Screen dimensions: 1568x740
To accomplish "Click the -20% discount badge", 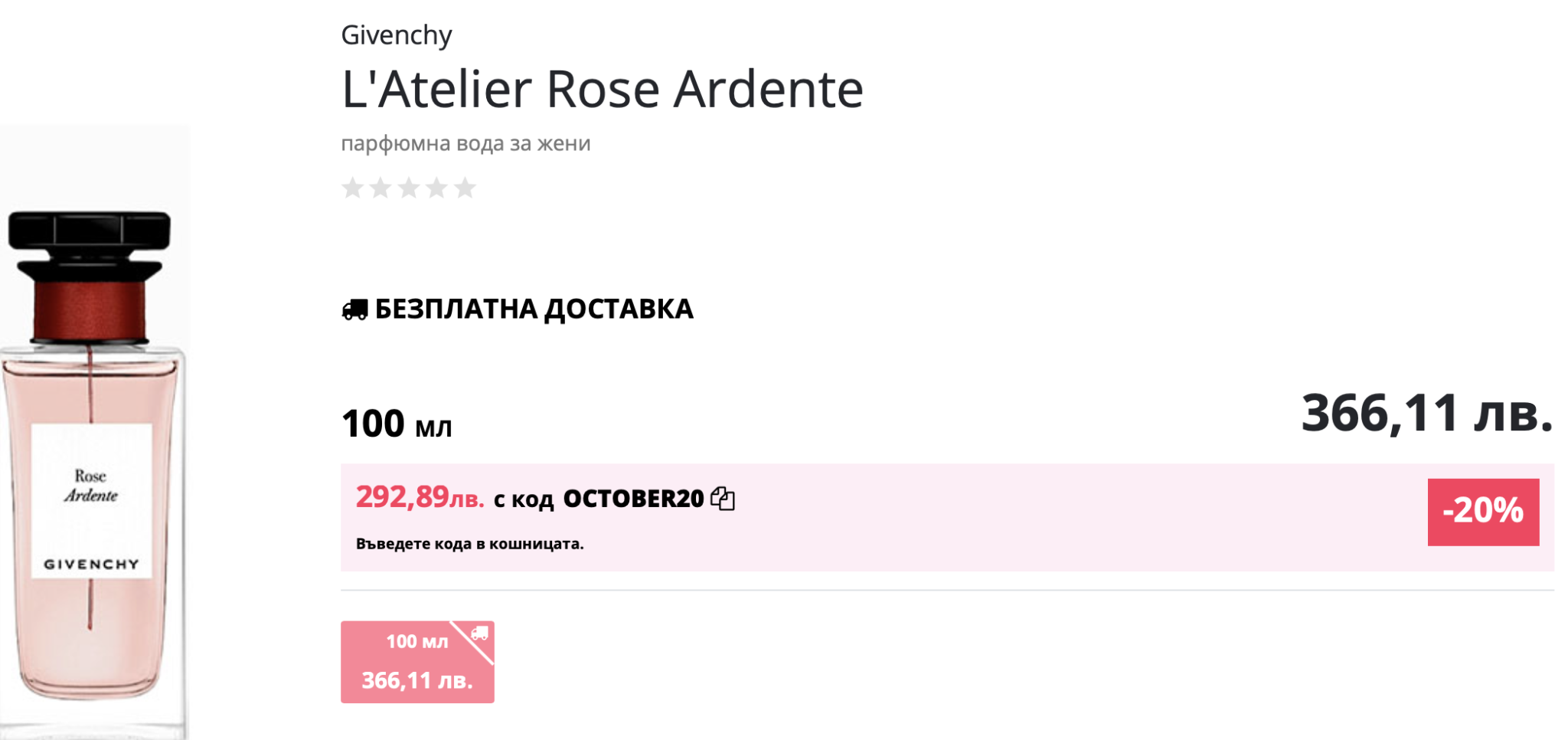I will pos(1483,512).
